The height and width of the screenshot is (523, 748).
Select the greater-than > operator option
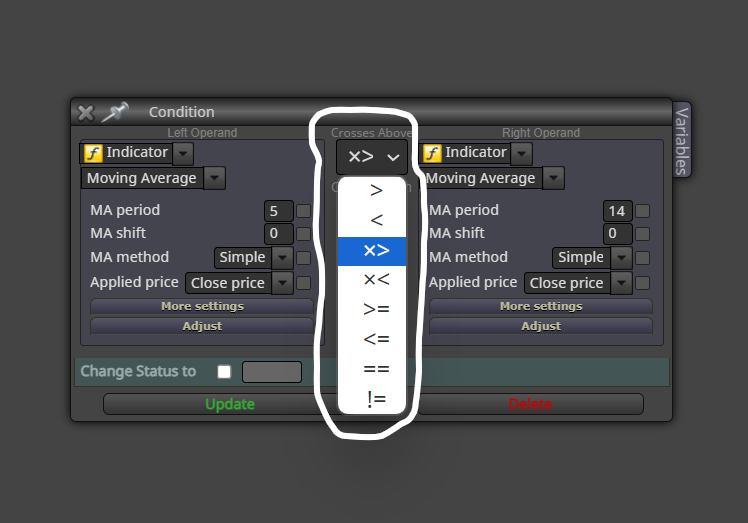372,191
